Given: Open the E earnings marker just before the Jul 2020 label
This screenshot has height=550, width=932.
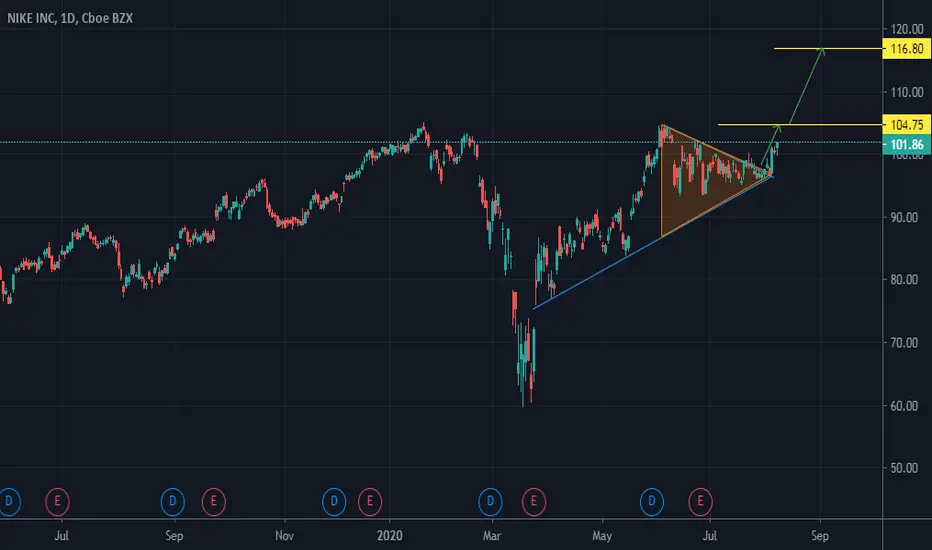Looking at the screenshot, I should (x=700, y=502).
